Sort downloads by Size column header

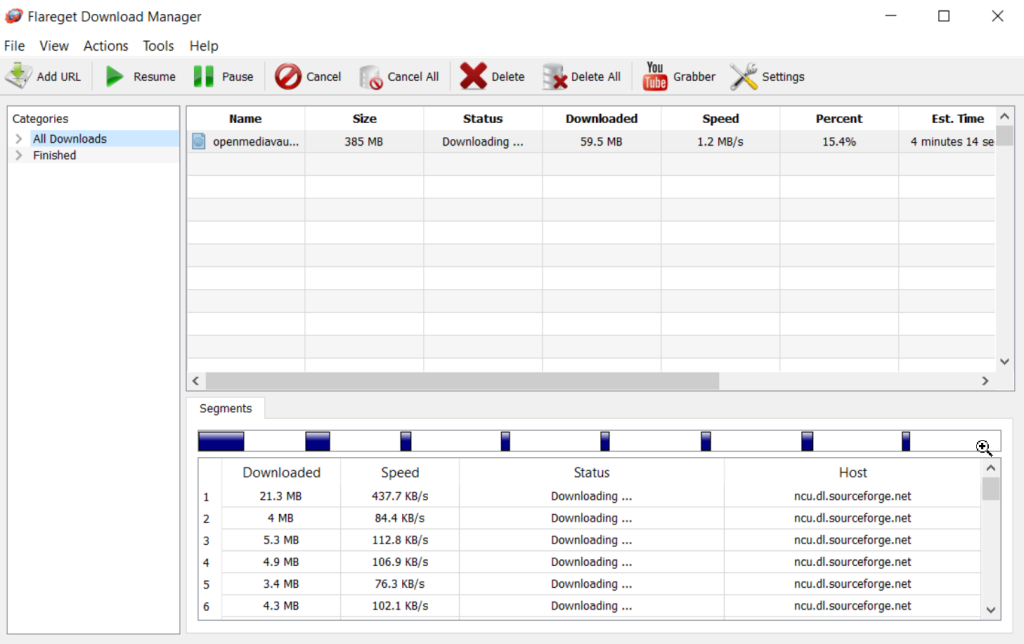coord(364,118)
